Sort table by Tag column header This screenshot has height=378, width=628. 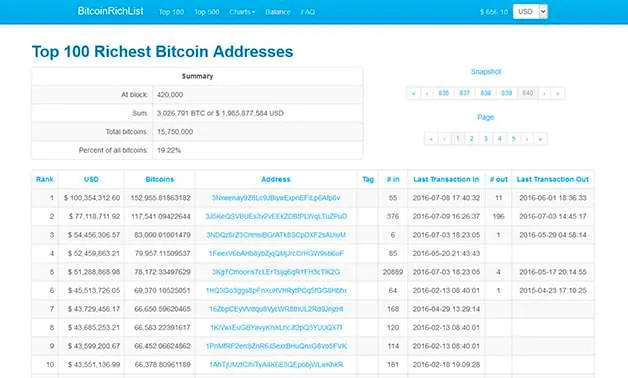(x=368, y=179)
